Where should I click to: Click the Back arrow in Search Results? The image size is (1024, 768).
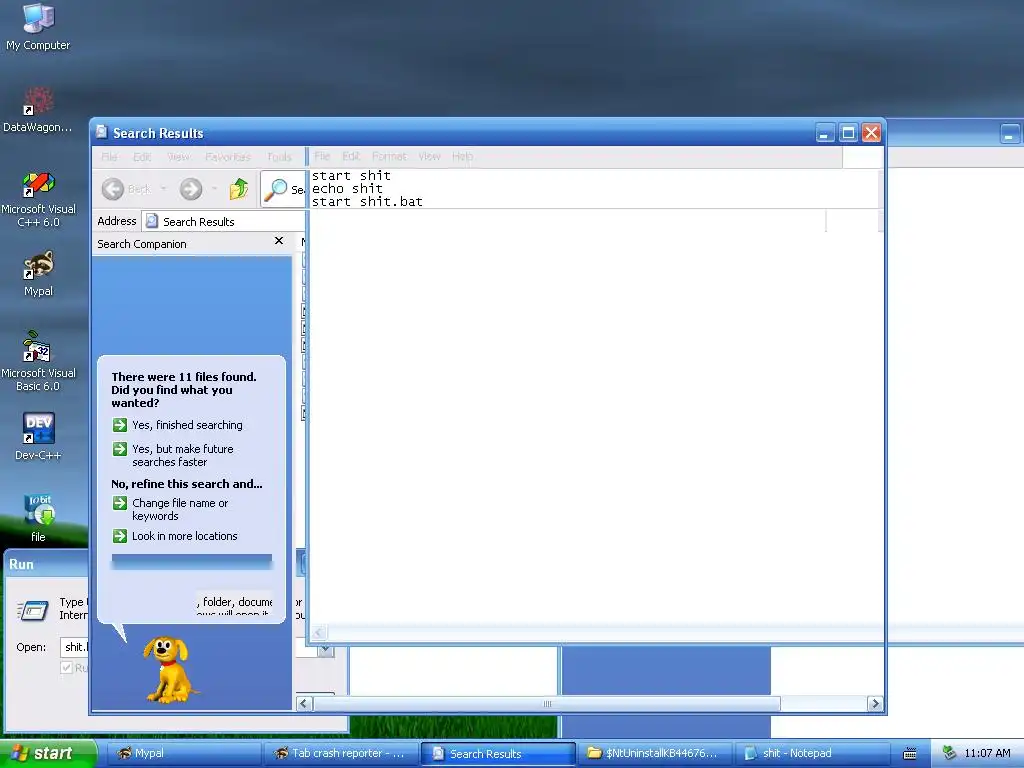point(113,189)
